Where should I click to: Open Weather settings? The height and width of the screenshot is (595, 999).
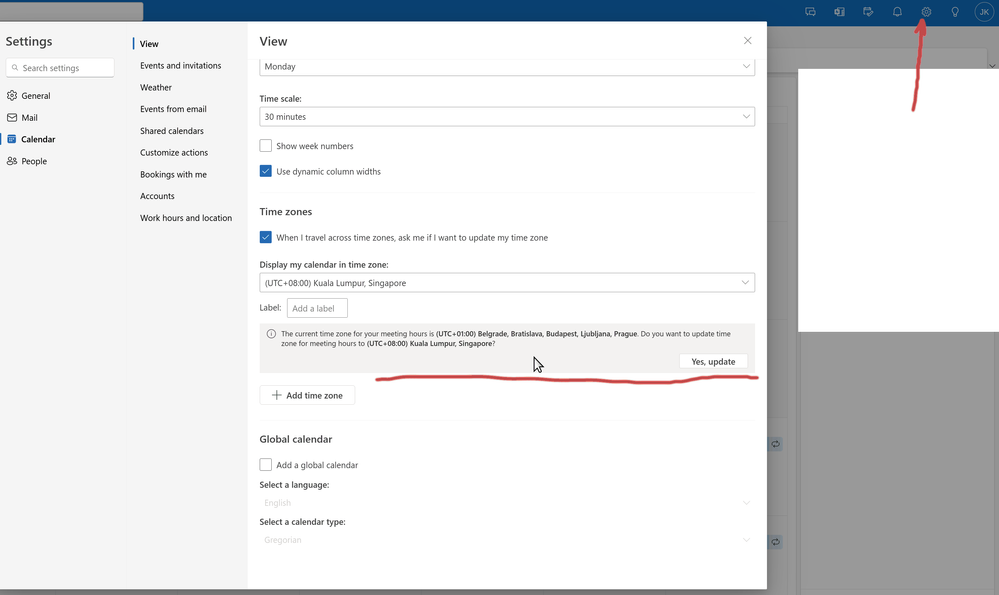(x=156, y=87)
